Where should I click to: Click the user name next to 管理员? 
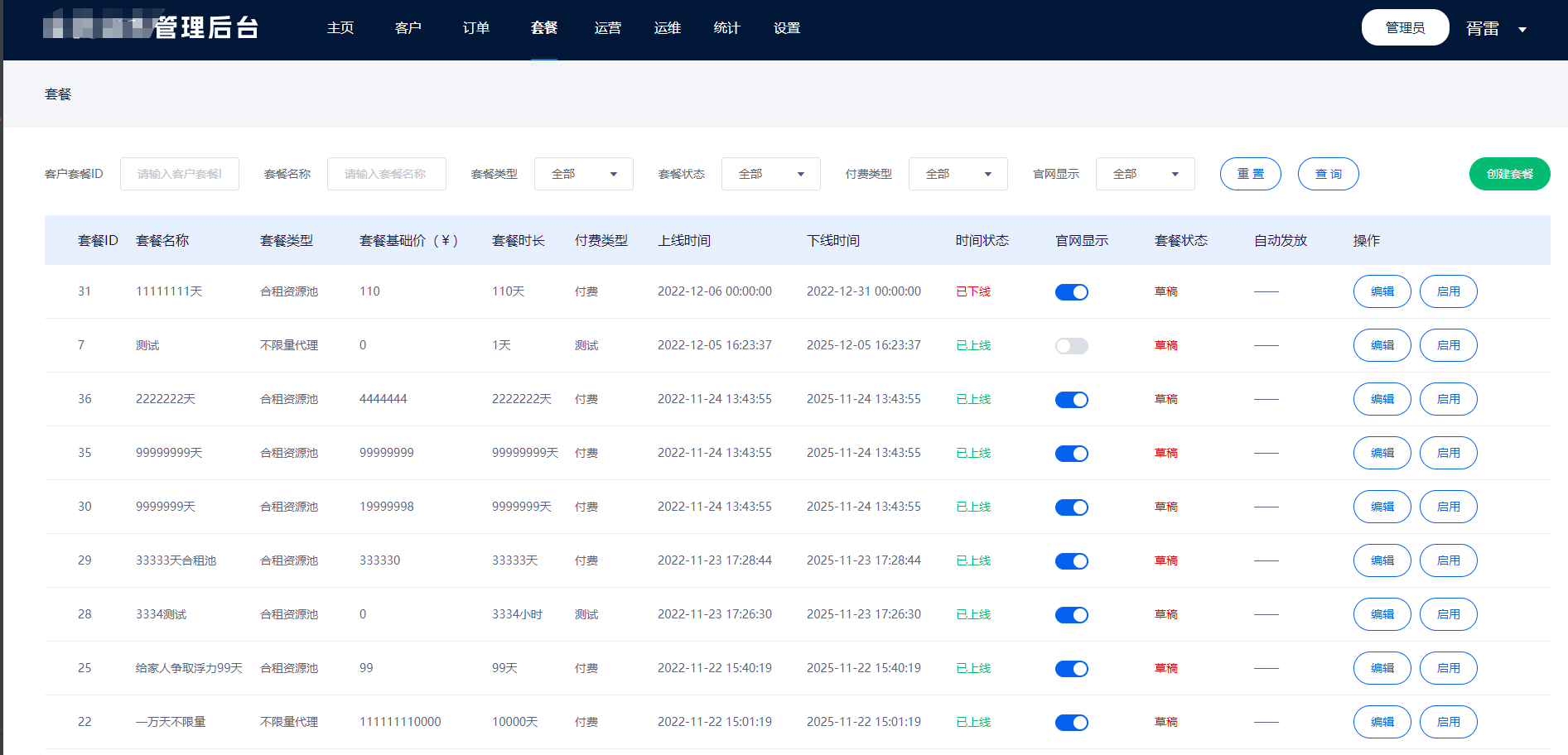1483,29
